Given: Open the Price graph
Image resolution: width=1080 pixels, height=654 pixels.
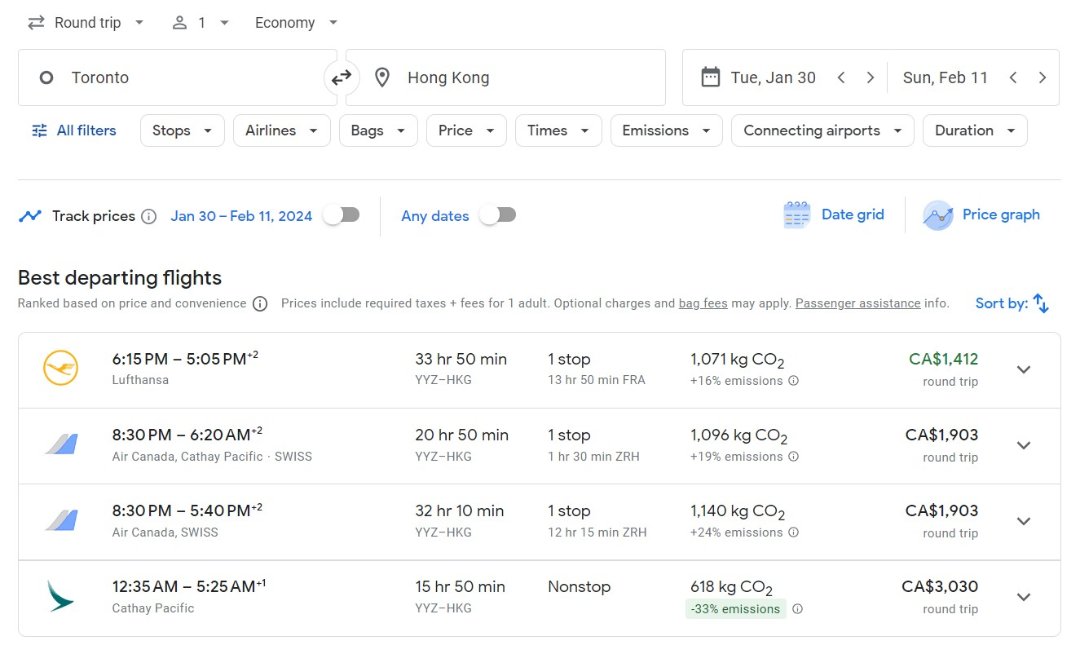Looking at the screenshot, I should click(981, 215).
